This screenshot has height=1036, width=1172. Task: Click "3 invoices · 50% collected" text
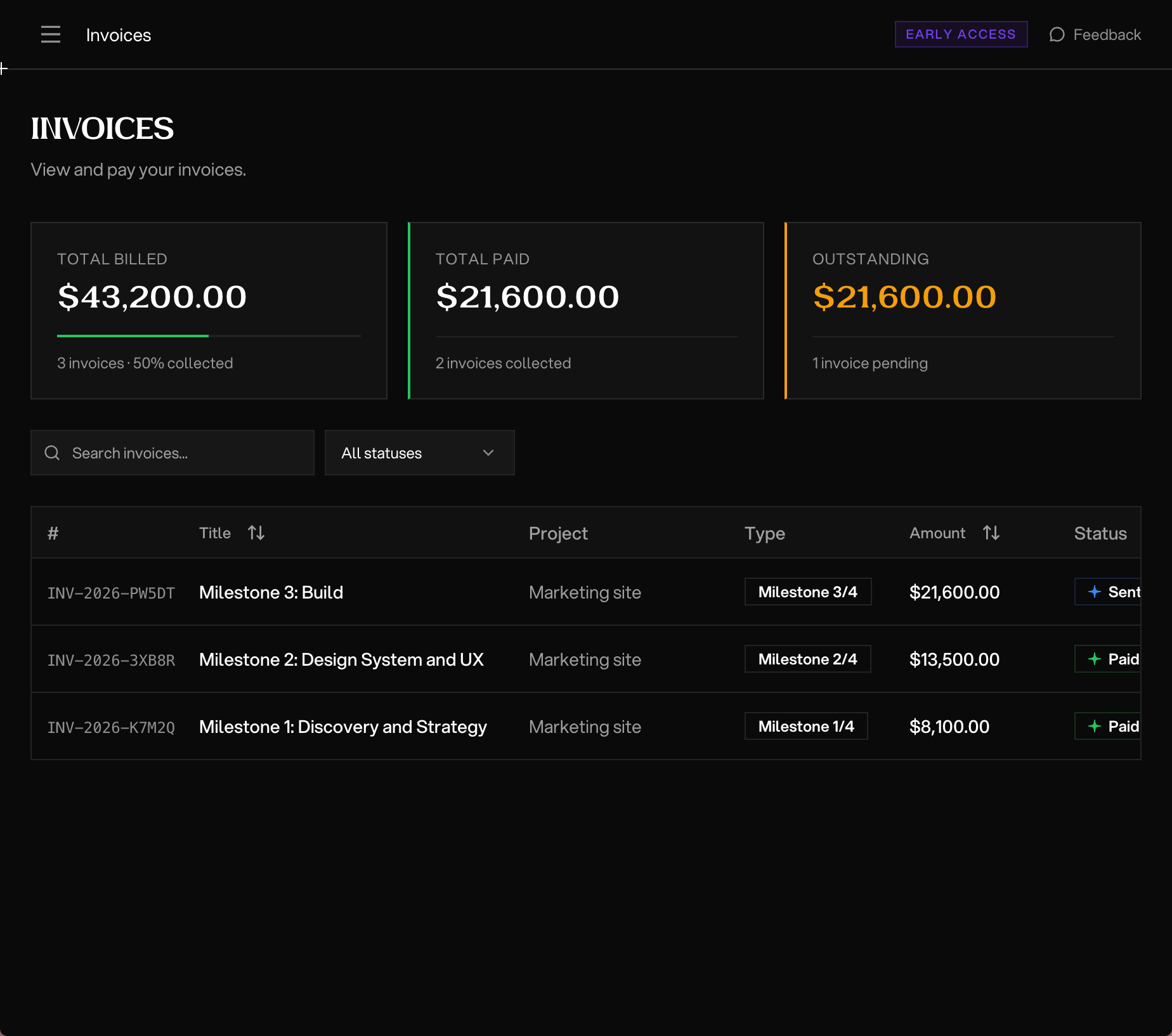[145, 363]
